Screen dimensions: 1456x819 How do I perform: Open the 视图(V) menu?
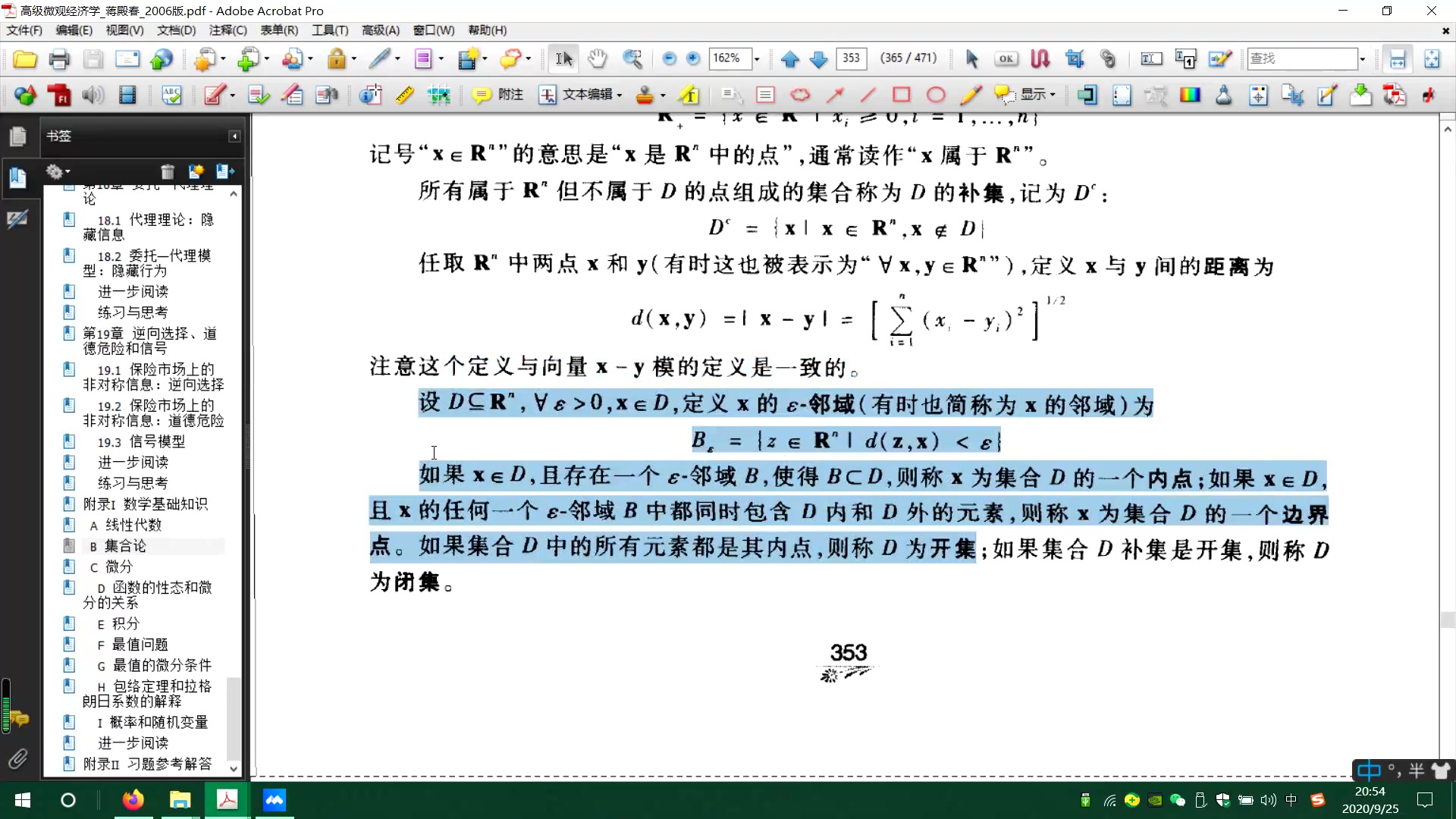coord(124,30)
